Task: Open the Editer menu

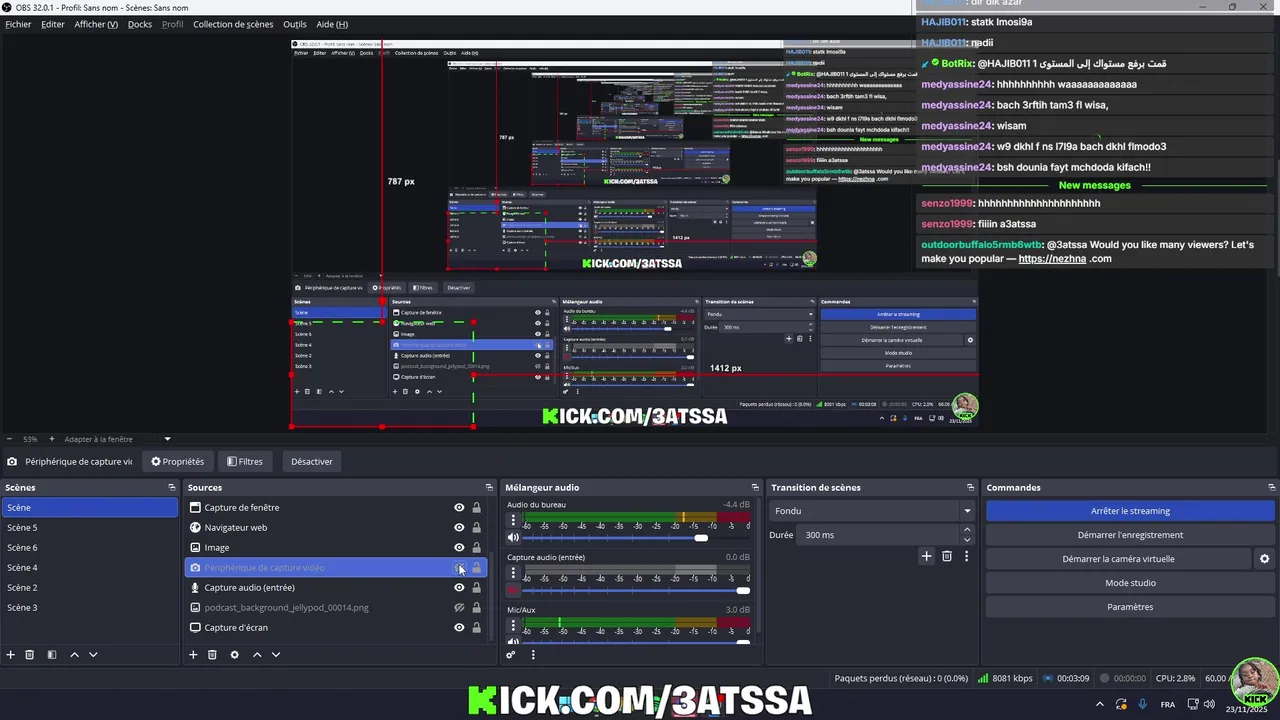Action: (53, 24)
